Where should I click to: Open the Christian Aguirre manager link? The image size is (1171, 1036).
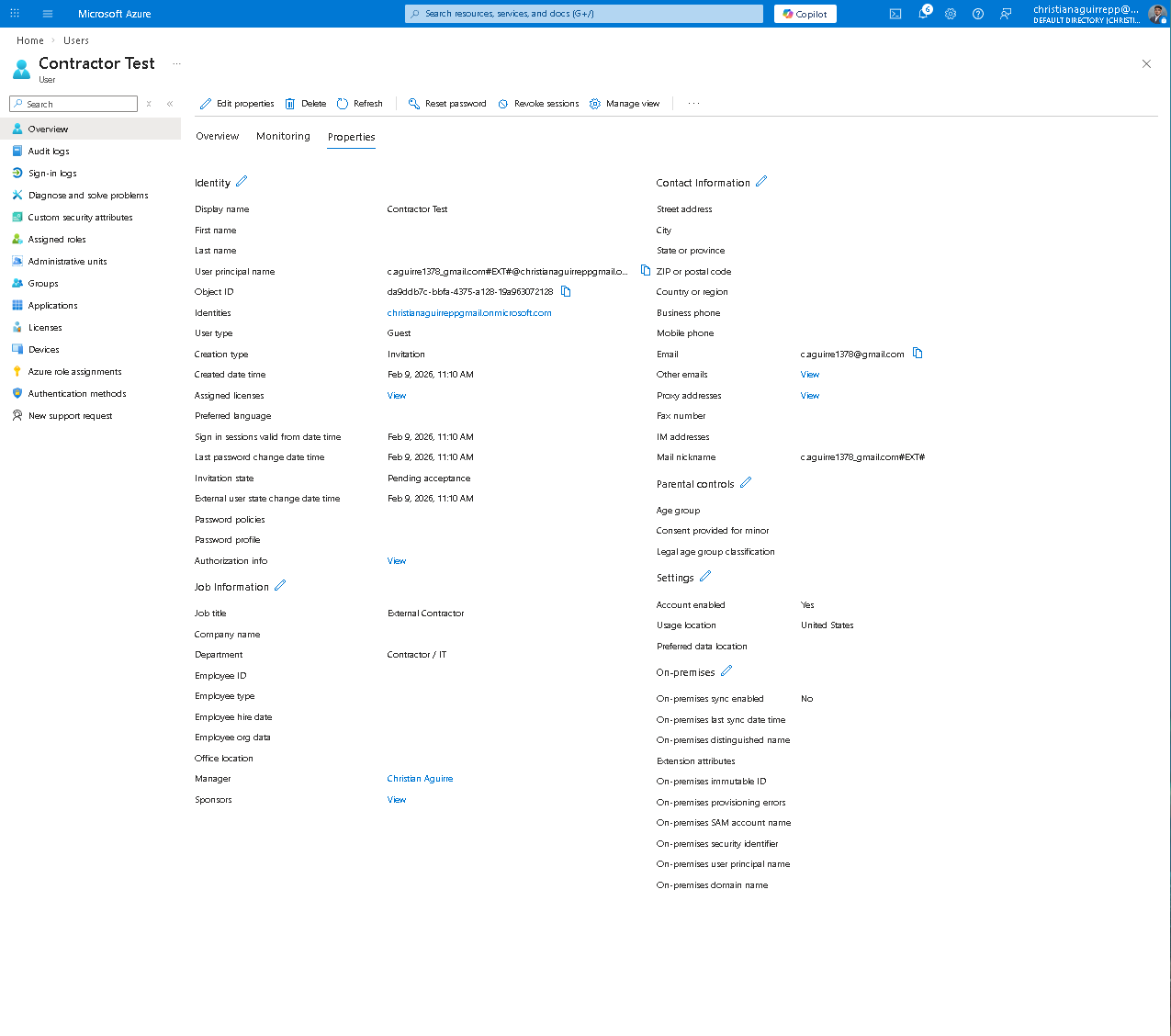420,779
